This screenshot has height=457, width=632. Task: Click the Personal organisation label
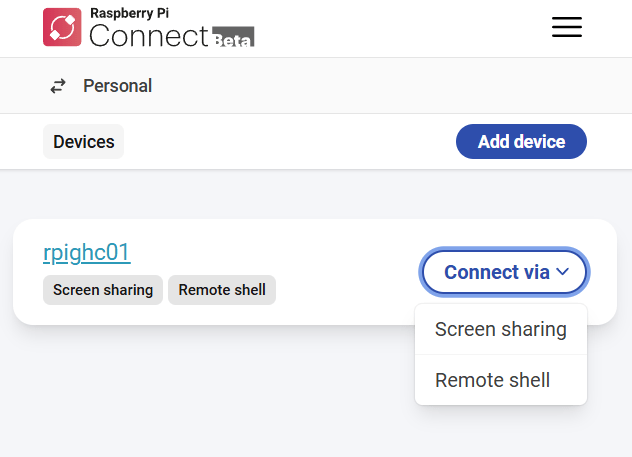pyautogui.click(x=117, y=86)
